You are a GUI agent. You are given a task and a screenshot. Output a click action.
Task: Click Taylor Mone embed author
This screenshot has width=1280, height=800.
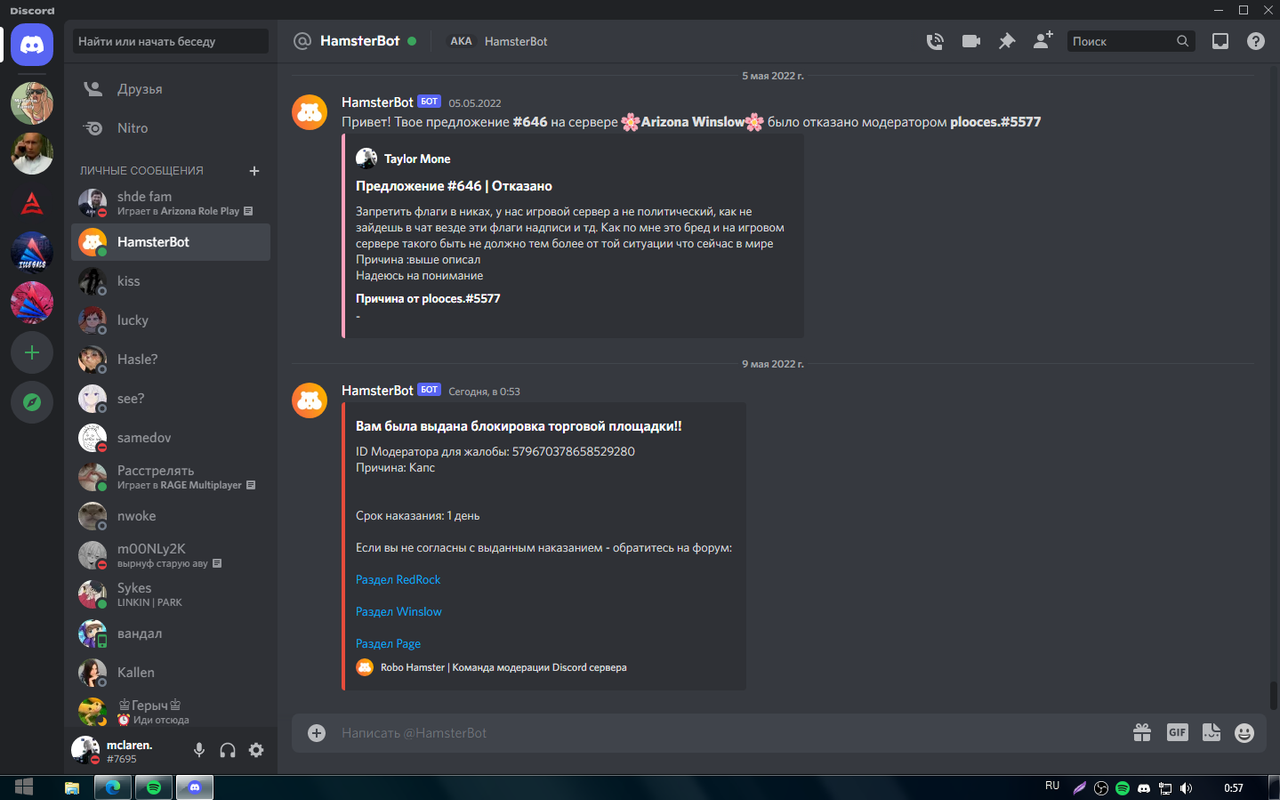[x=417, y=159]
